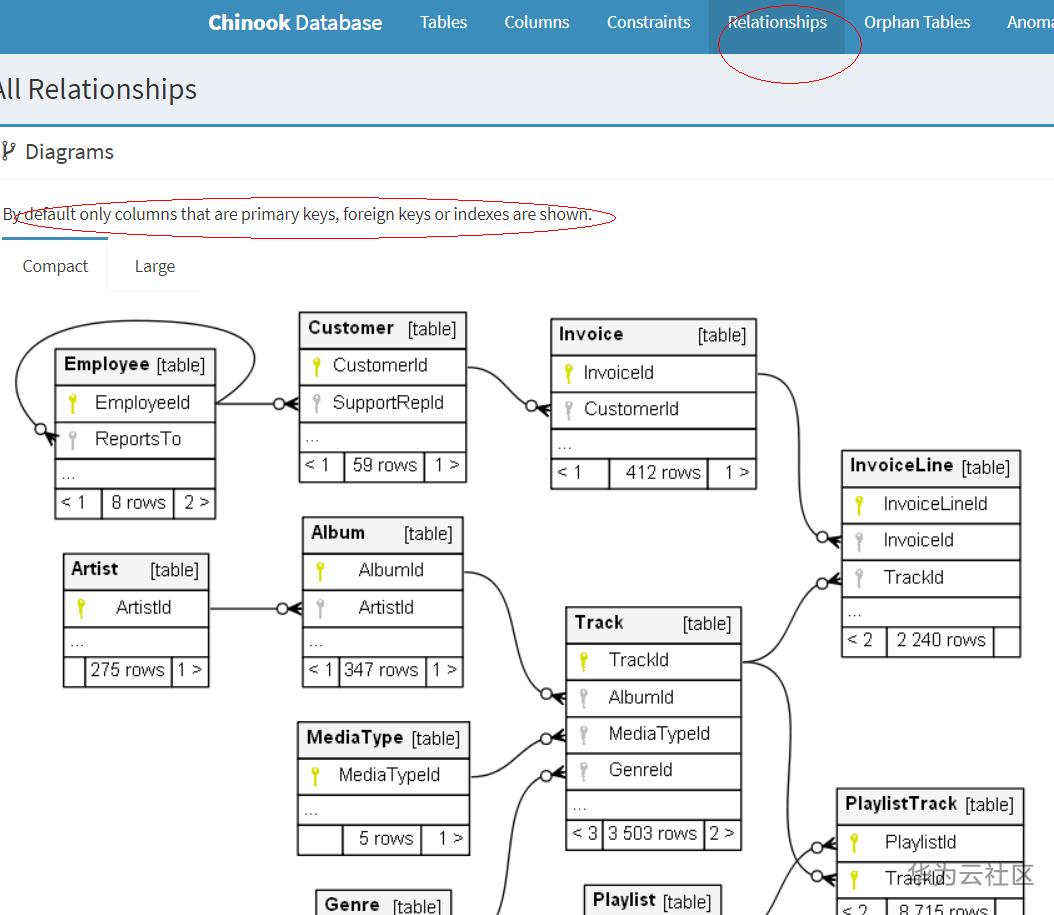The width and height of the screenshot is (1054, 915).
Task: Click the InvoiceLineId column text
Action: tap(935, 504)
